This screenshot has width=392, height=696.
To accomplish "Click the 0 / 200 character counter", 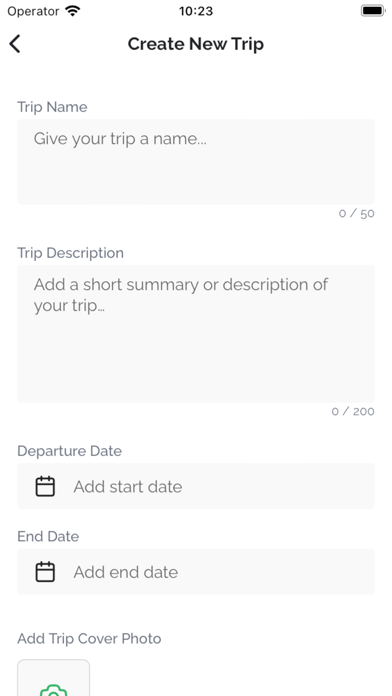I will (353, 411).
